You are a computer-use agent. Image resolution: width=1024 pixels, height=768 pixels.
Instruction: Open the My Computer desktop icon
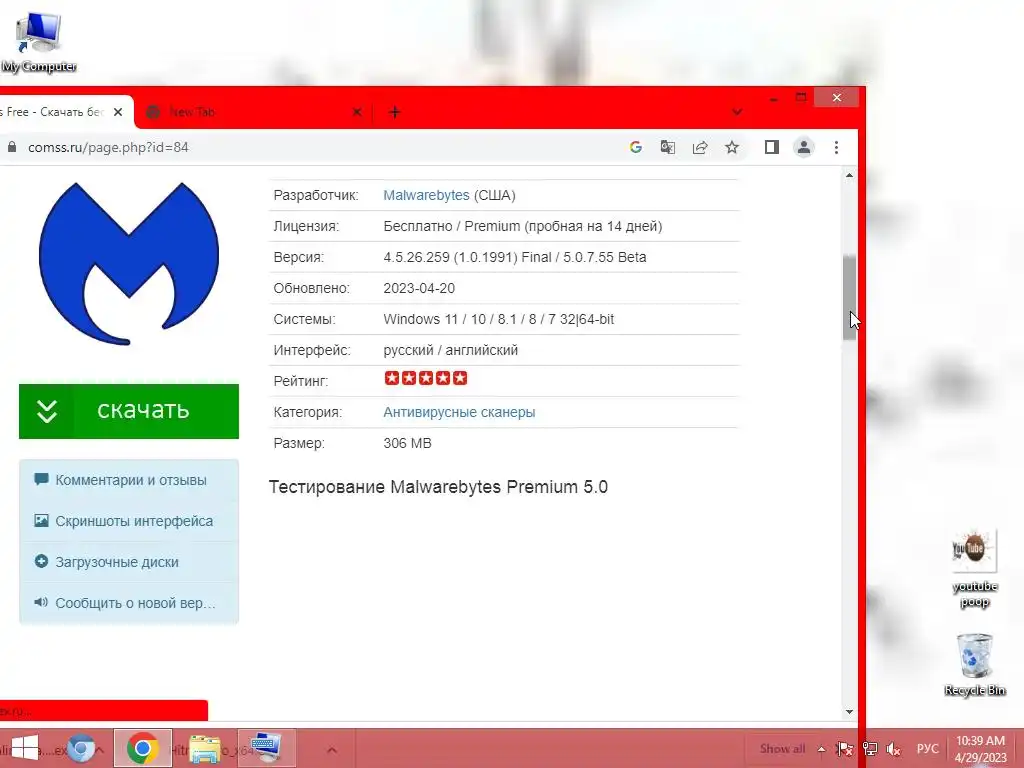(39, 42)
